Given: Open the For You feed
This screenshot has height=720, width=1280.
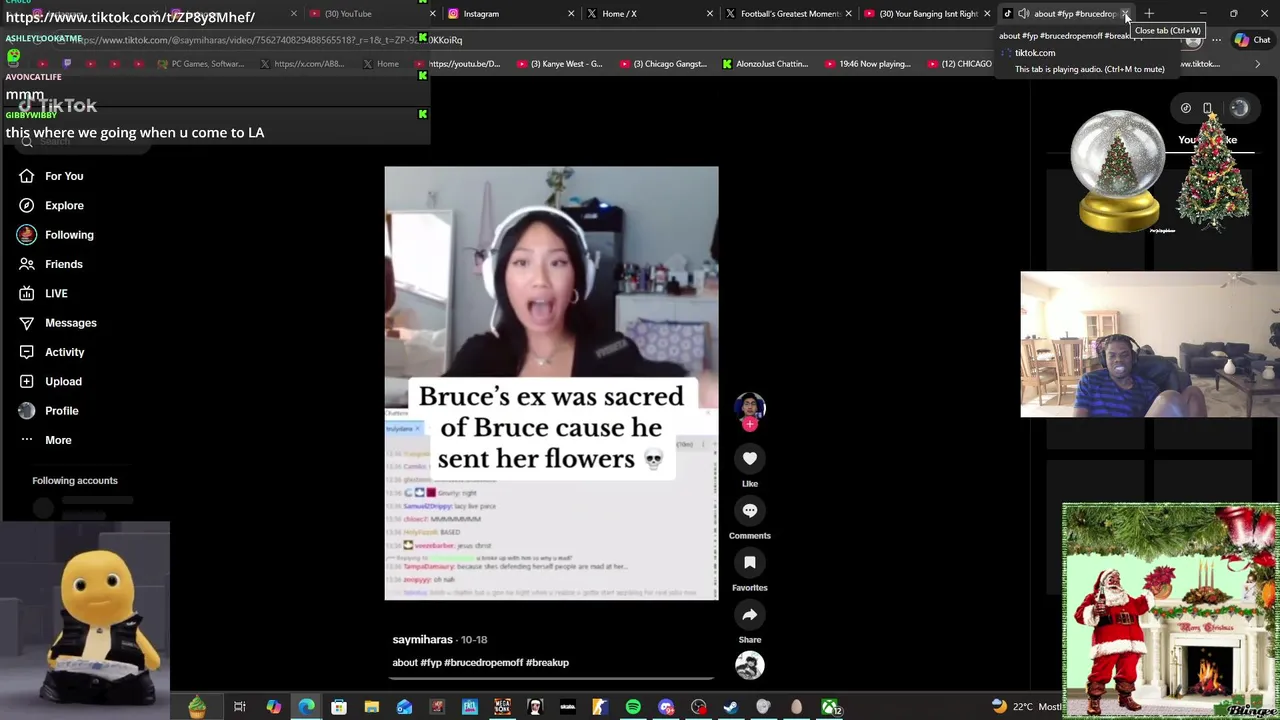Looking at the screenshot, I should tap(50, 176).
